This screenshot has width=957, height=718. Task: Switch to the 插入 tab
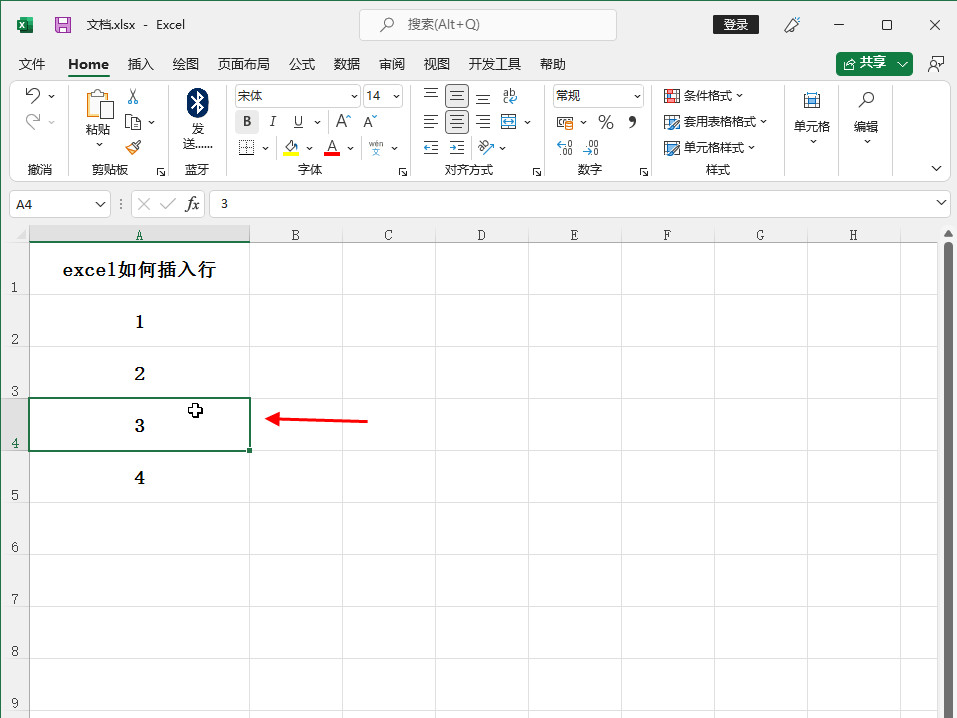pyautogui.click(x=140, y=64)
